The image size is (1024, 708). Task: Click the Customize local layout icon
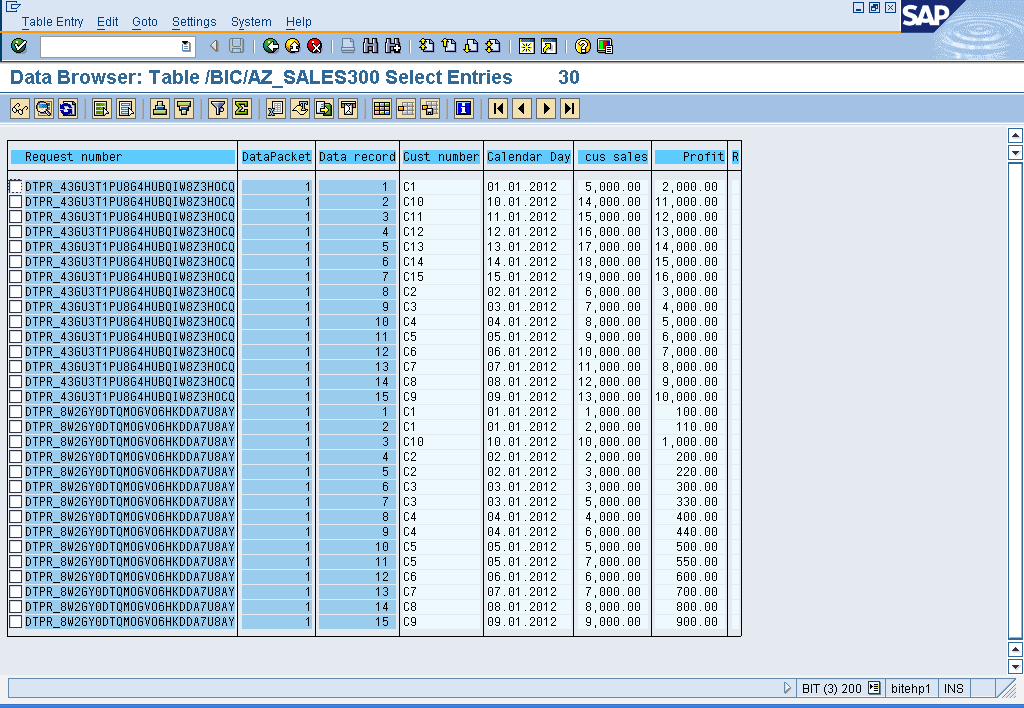pyautogui.click(x=605, y=46)
